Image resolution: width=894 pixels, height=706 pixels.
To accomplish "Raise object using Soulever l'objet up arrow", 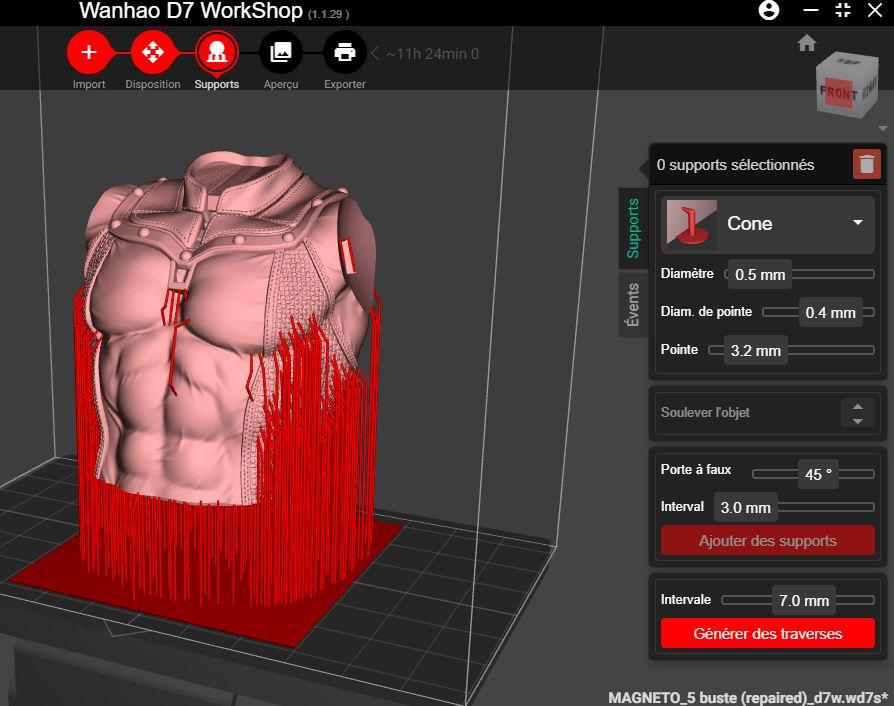I will pos(858,407).
